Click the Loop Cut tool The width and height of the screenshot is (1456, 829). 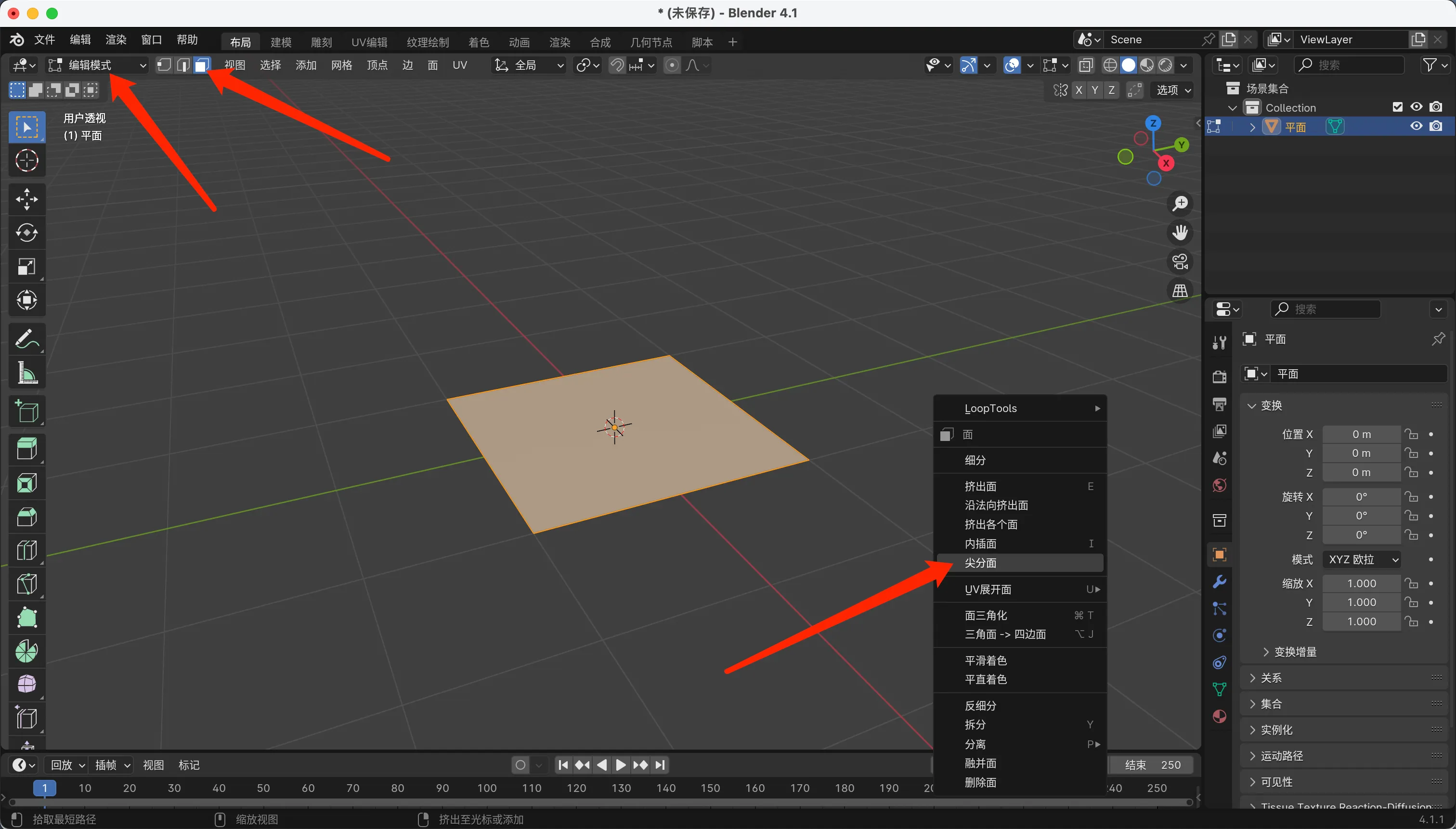click(x=27, y=551)
